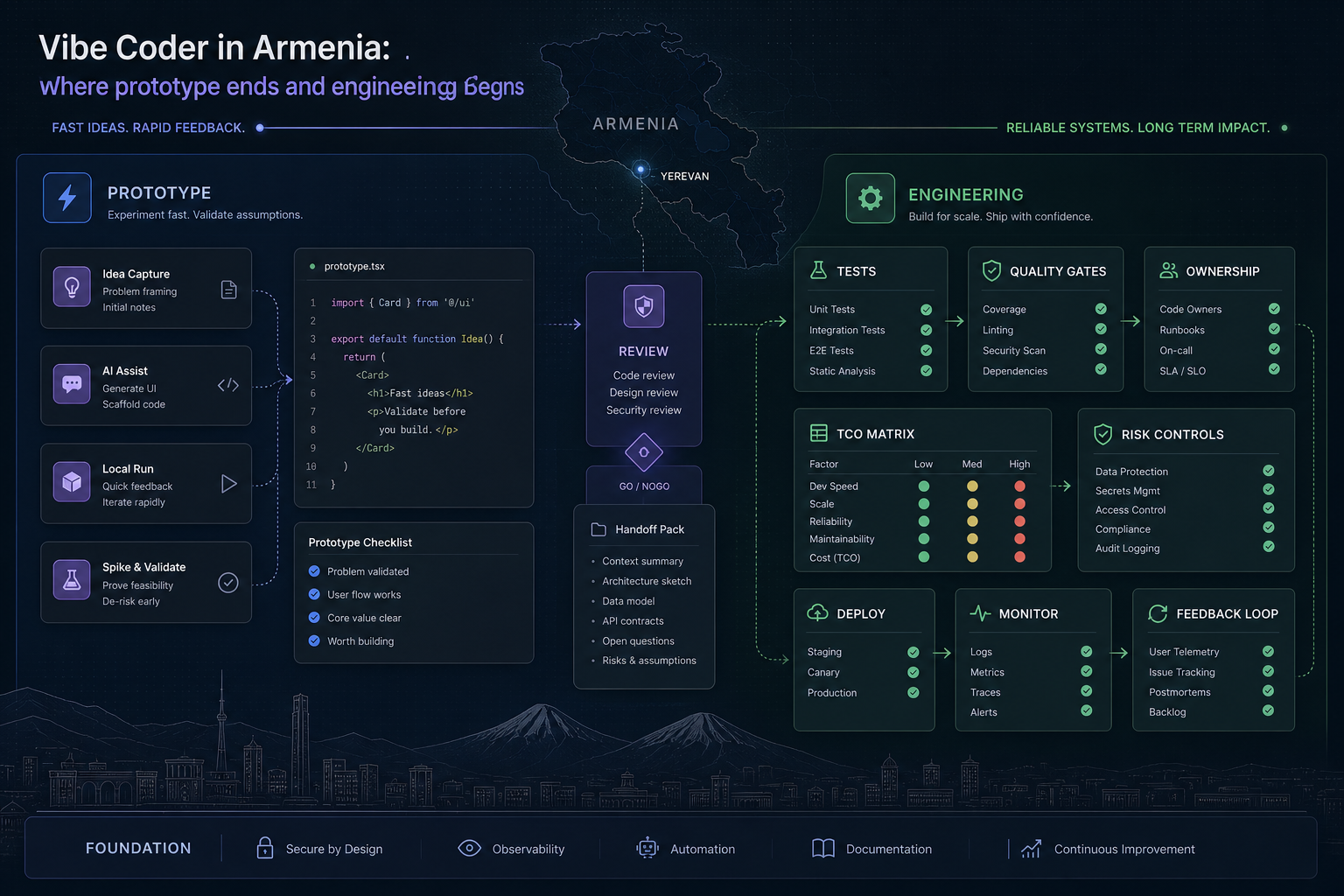Click the Alerts row in Monitor
This screenshot has height=896, width=1344.
(x=1031, y=712)
